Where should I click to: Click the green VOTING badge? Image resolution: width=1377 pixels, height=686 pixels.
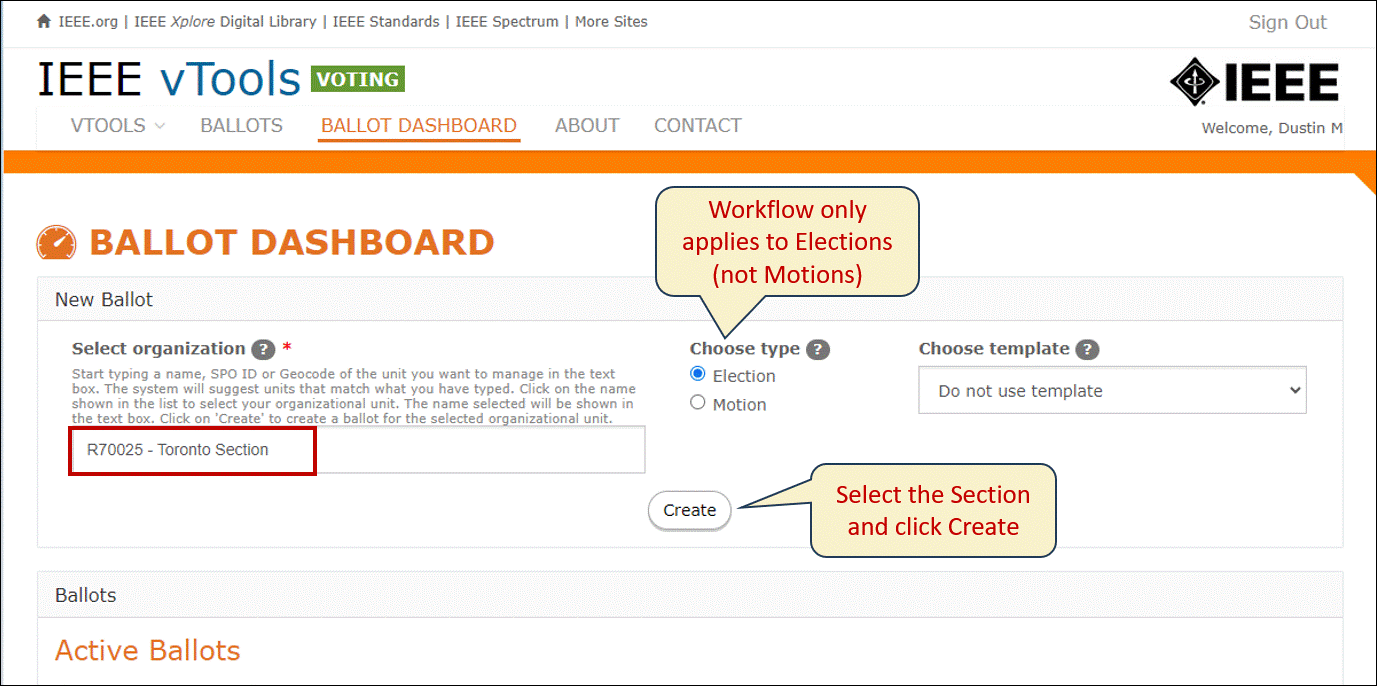tap(358, 79)
